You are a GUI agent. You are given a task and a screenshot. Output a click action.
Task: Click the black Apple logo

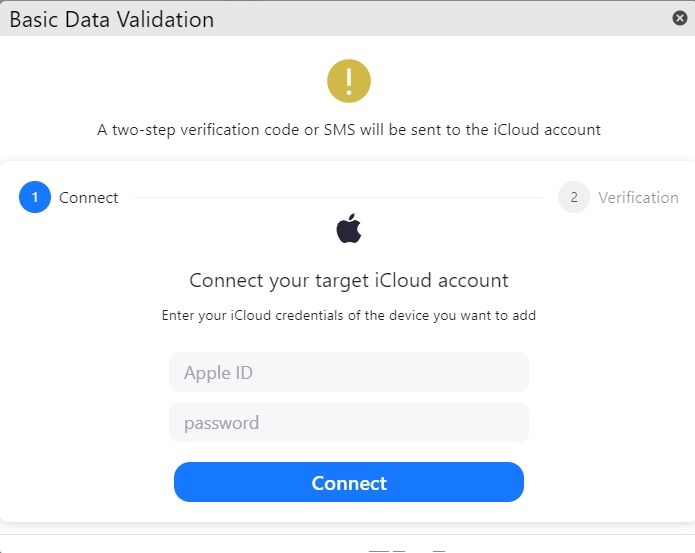tap(349, 228)
